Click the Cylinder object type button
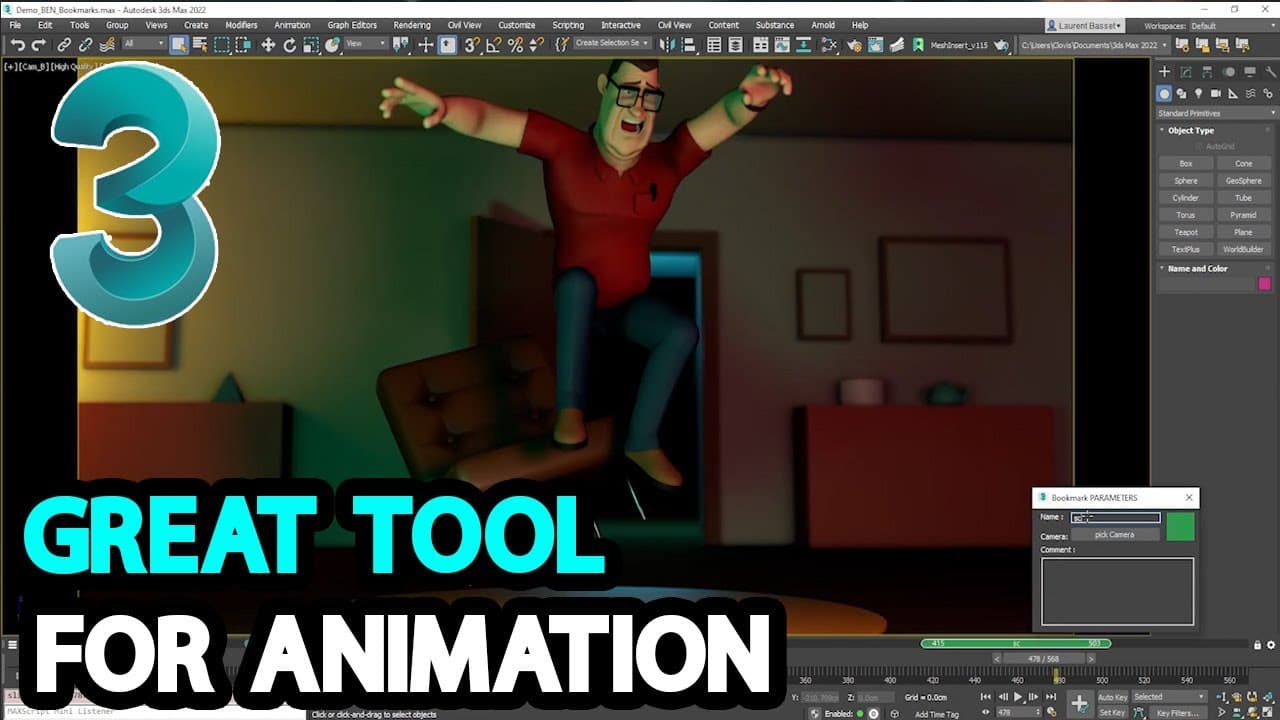 click(x=1185, y=198)
